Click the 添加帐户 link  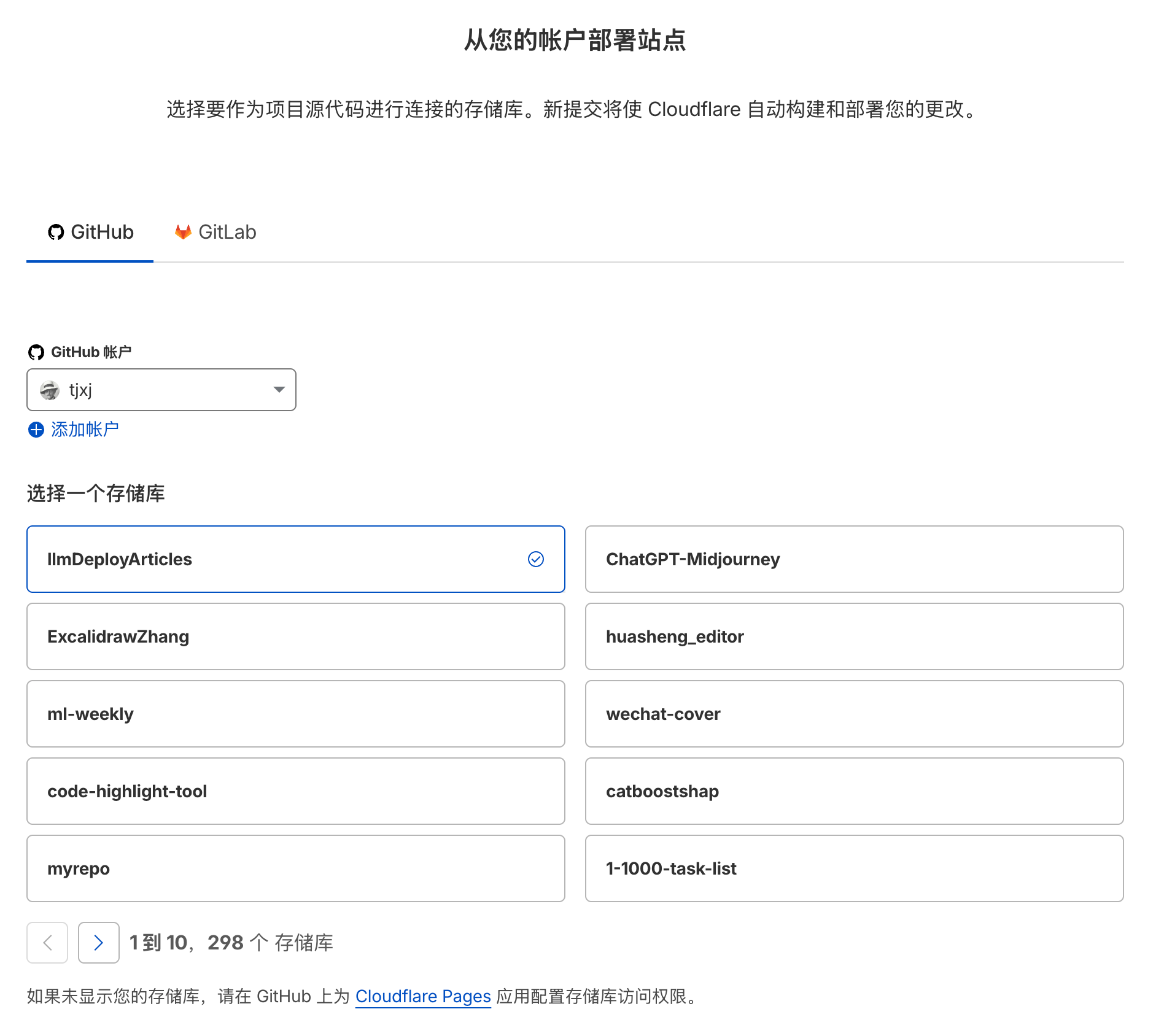(85, 430)
